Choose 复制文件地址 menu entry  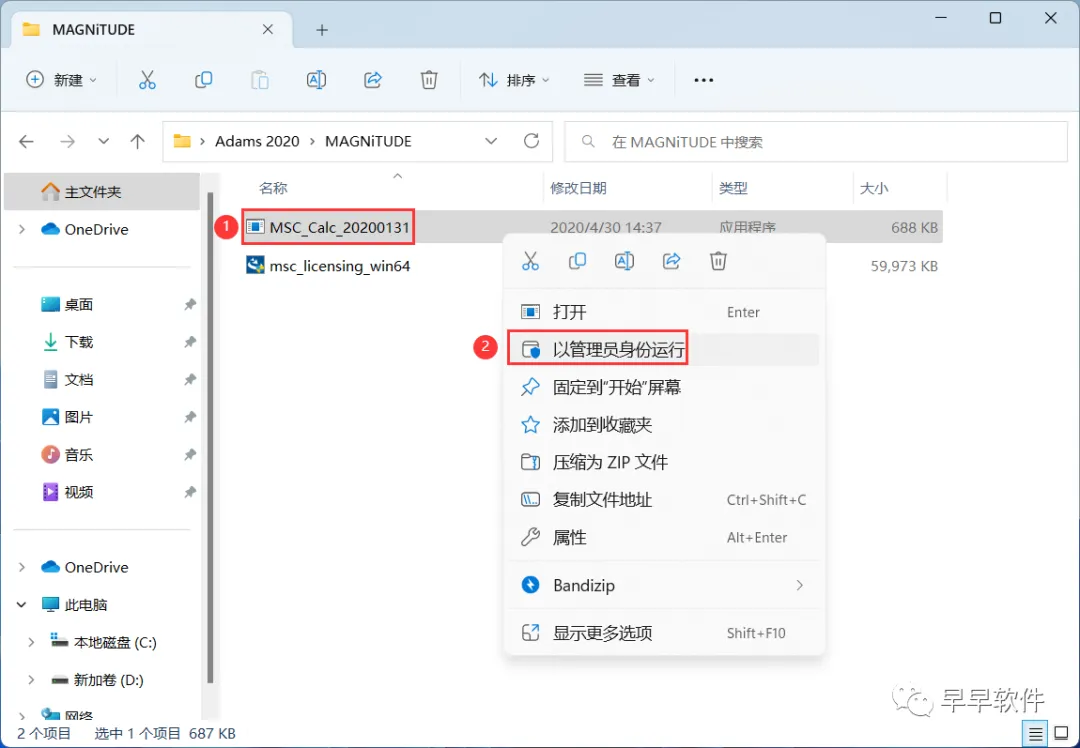tap(663, 500)
